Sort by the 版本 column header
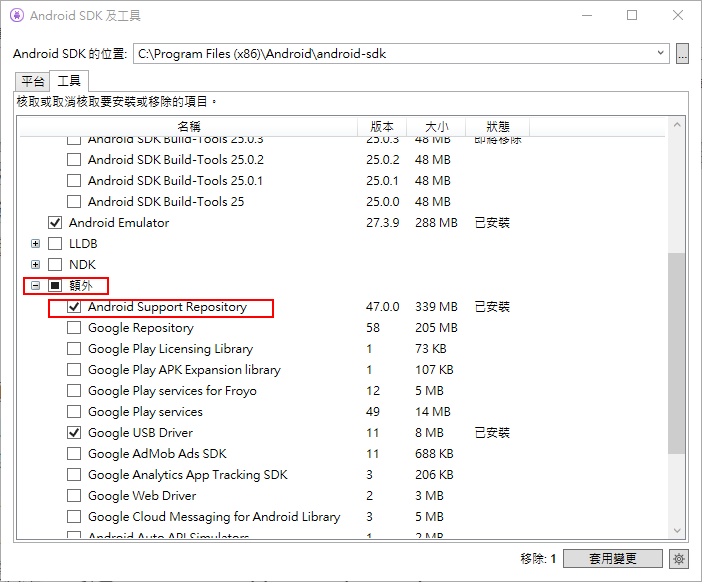 click(382, 127)
